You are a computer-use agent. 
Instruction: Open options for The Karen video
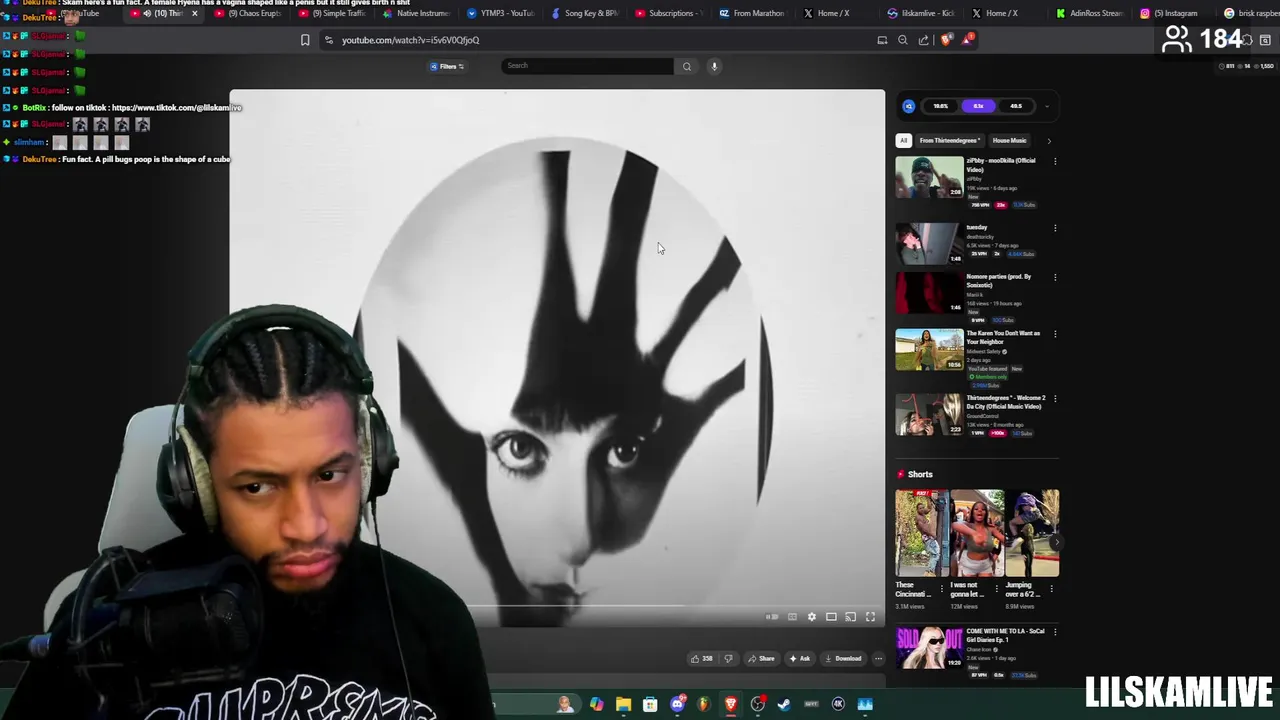(1055, 334)
